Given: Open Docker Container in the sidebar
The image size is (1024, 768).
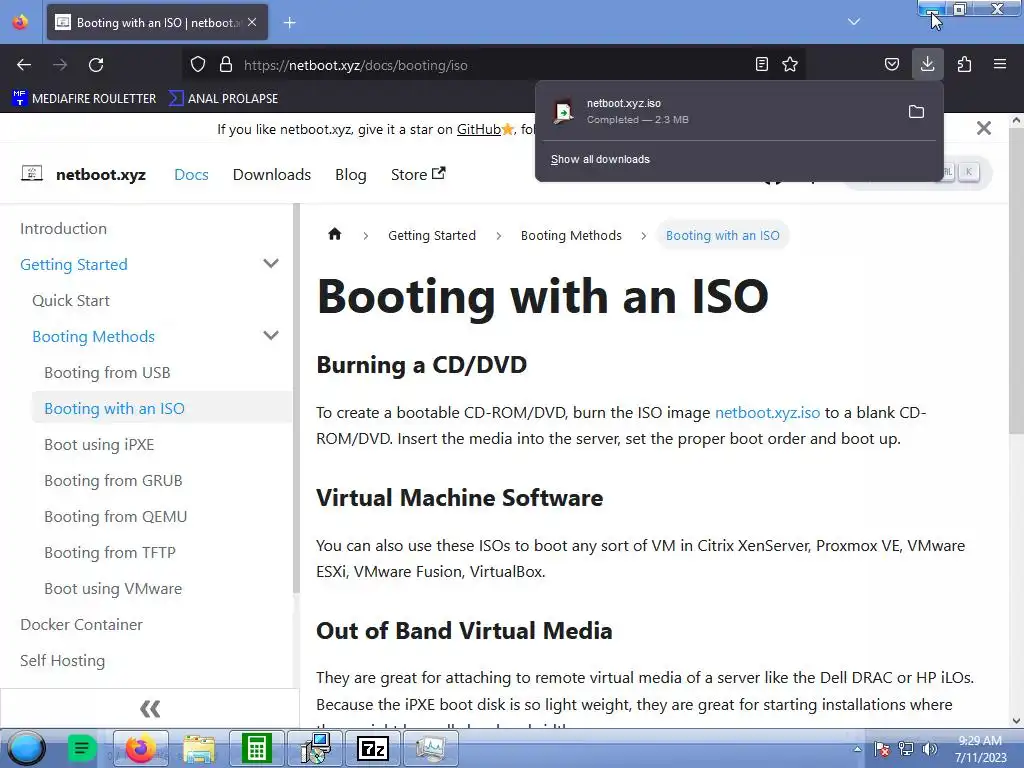Looking at the screenshot, I should click(x=81, y=624).
